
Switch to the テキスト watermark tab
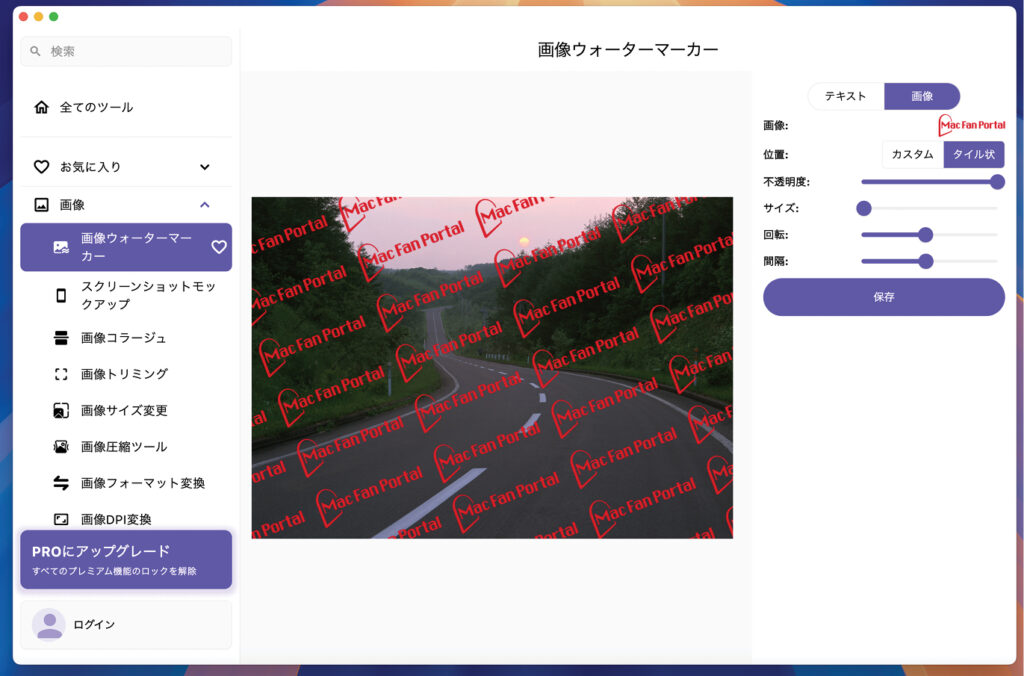tap(846, 96)
